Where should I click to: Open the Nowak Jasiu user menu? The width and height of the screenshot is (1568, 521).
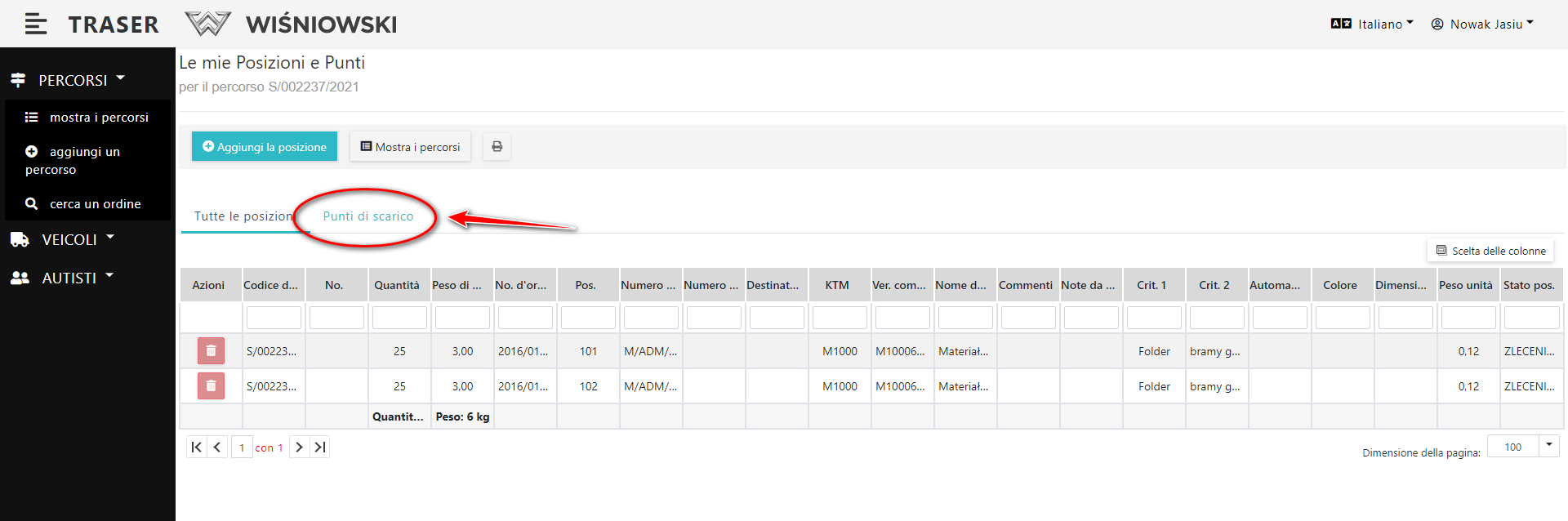click(1482, 24)
